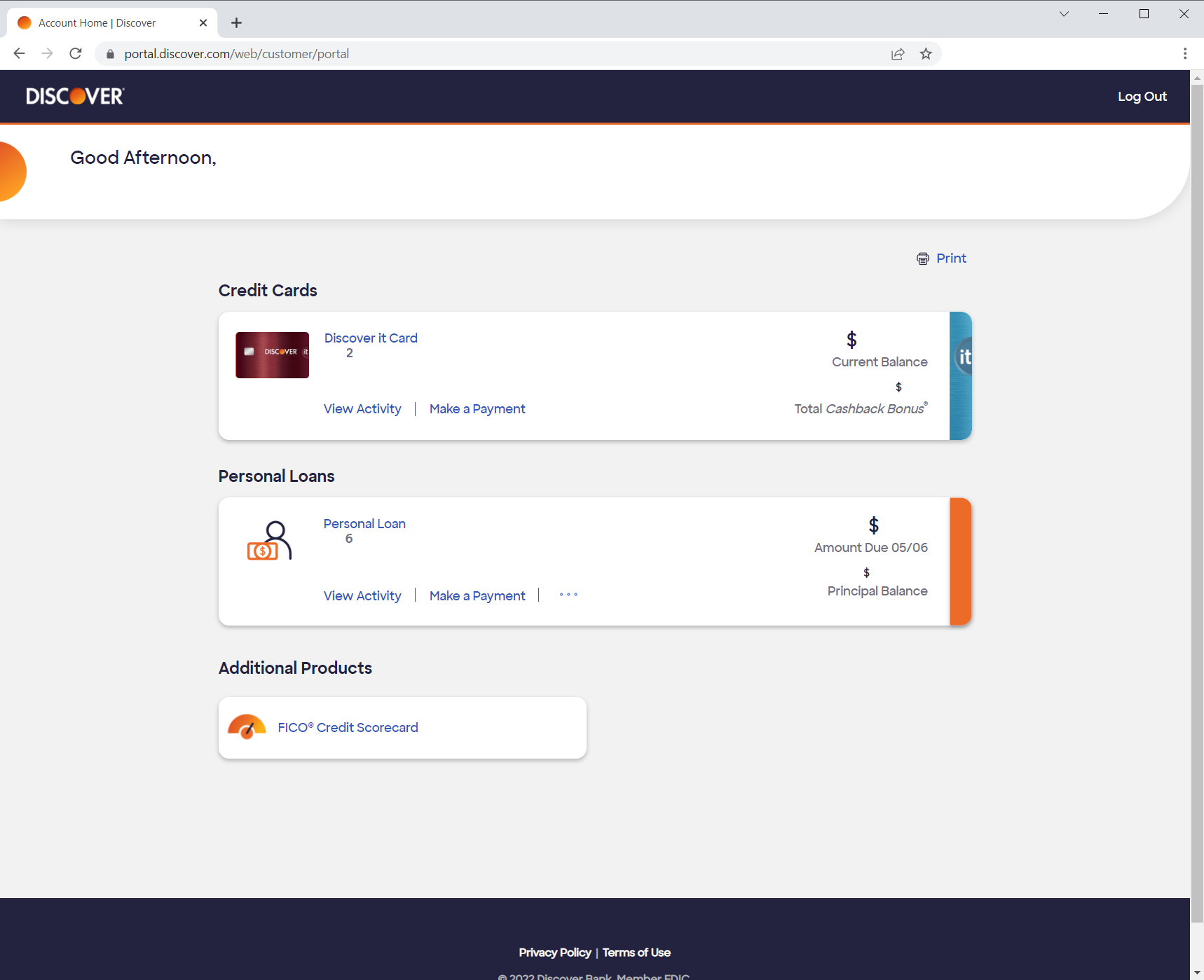Screen dimensions: 1204x980
Task: Click the Personal Loan money icon
Action: 269,539
